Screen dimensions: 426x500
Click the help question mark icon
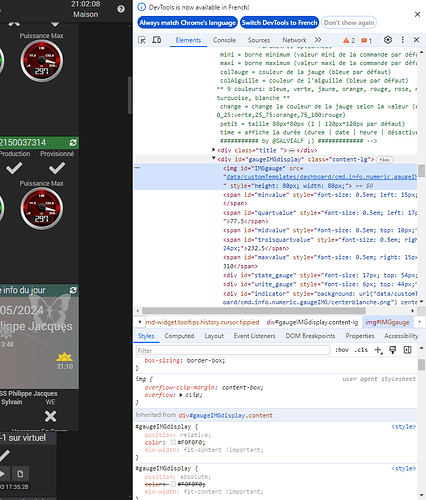tap(121, 9)
